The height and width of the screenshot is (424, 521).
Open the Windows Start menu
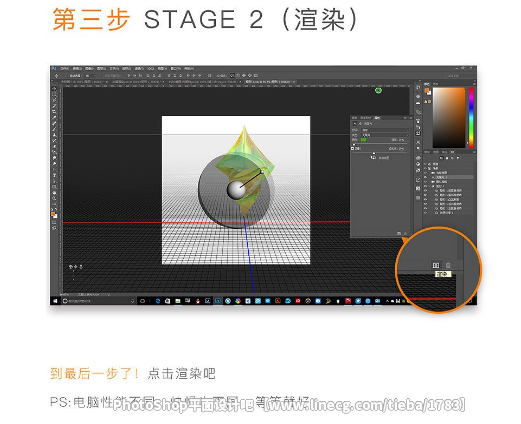pyautogui.click(x=55, y=301)
